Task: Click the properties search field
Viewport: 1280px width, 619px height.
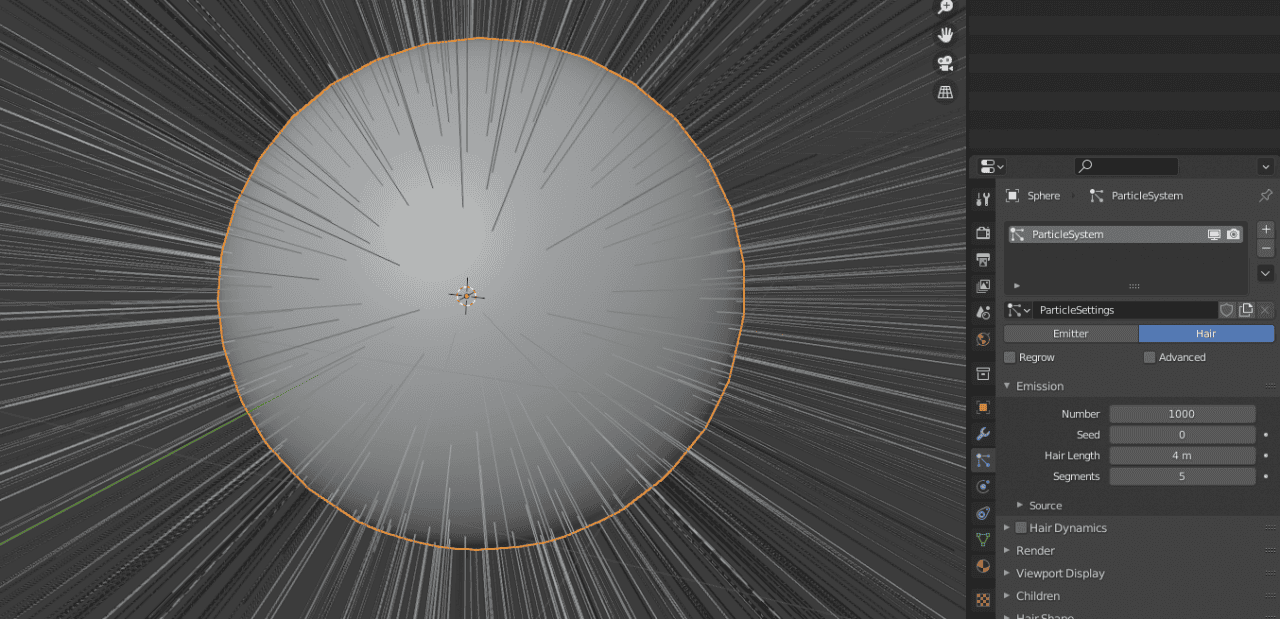Action: (1127, 166)
